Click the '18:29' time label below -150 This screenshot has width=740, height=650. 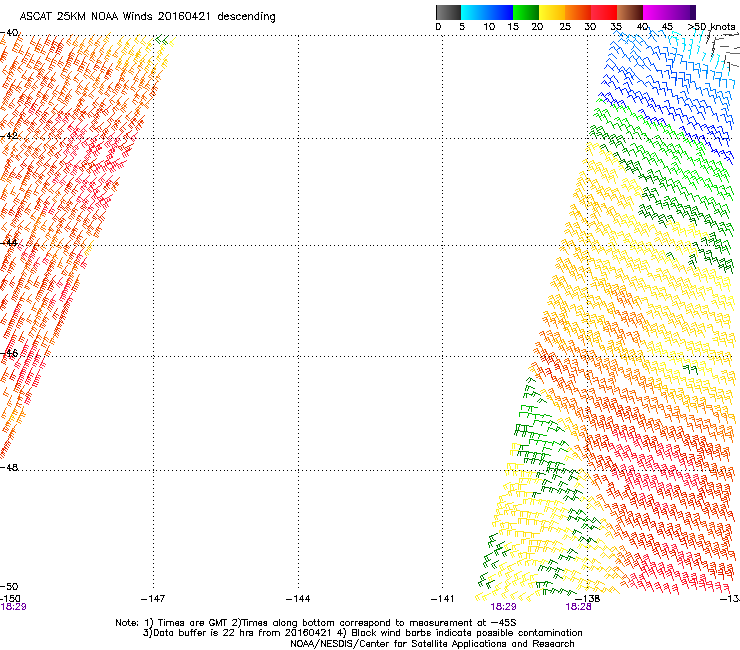tap(13, 607)
